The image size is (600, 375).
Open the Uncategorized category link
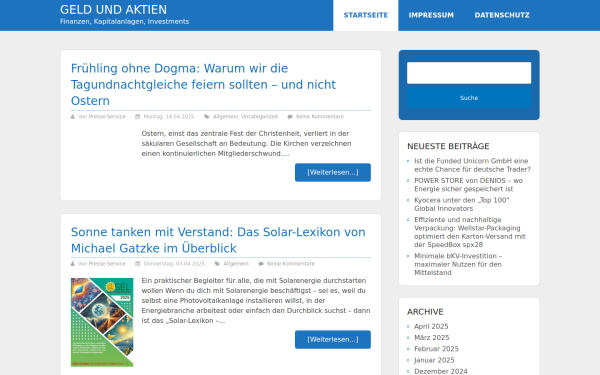(x=259, y=117)
